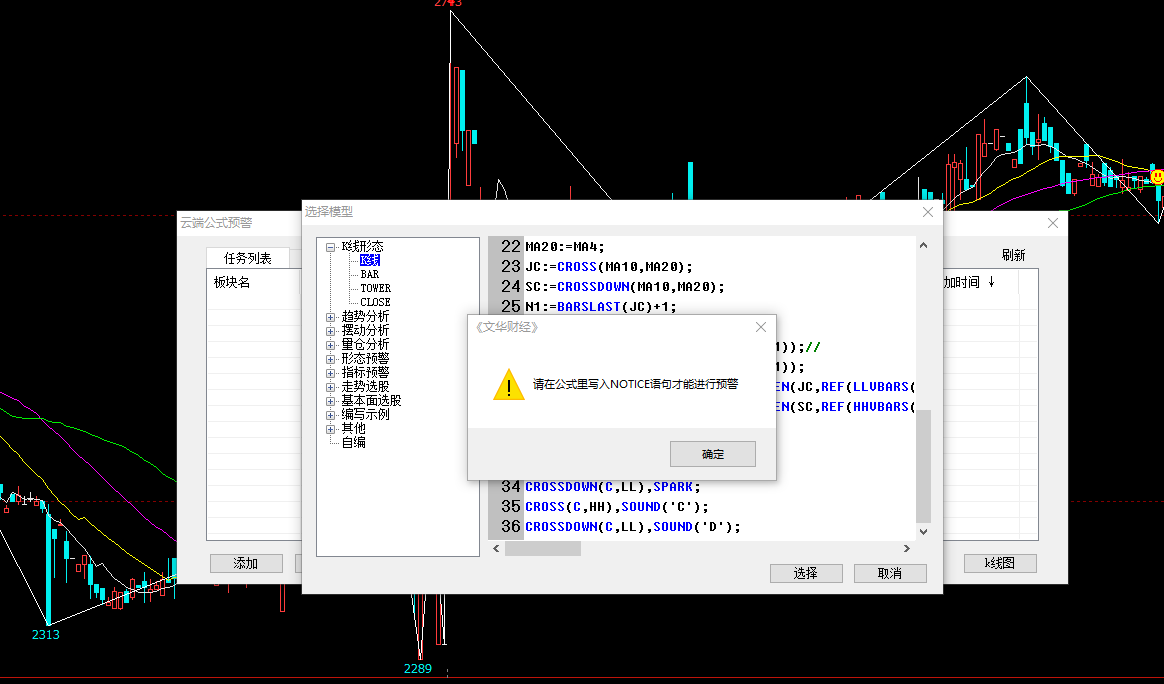Select the BAR model in tree
This screenshot has width=1164, height=684.
370,274
